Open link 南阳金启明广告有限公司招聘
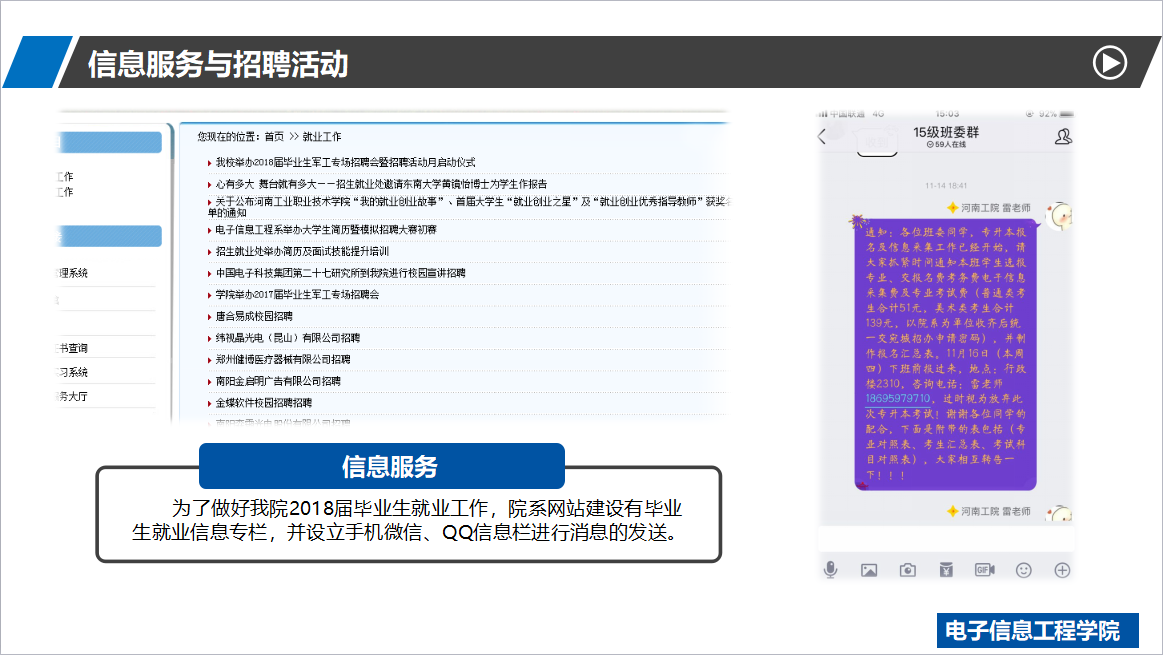The image size is (1163, 655). tap(278, 381)
